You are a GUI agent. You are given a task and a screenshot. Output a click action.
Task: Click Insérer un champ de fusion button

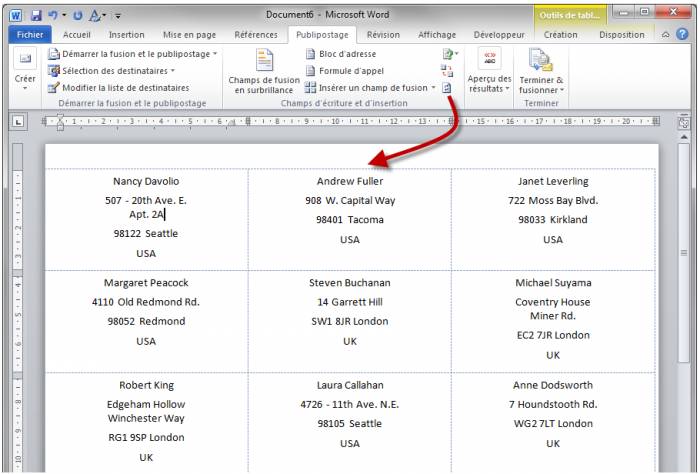371,87
